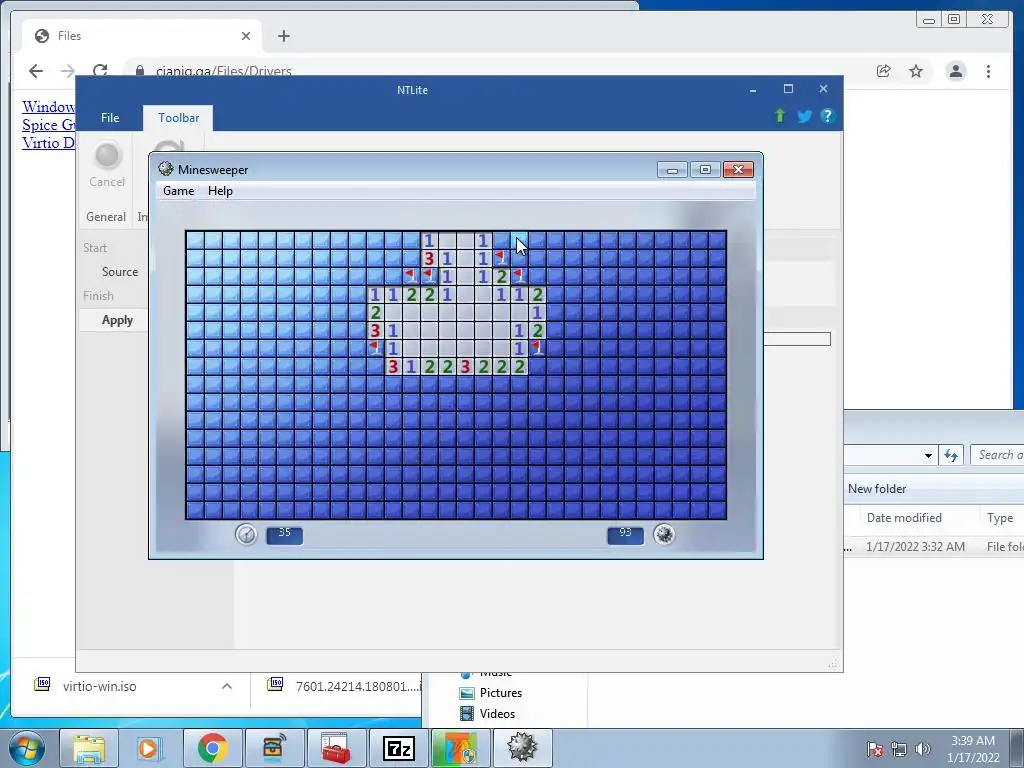Open red toolbox taskbar app
Viewport: 1024px width, 768px height.
coord(336,748)
